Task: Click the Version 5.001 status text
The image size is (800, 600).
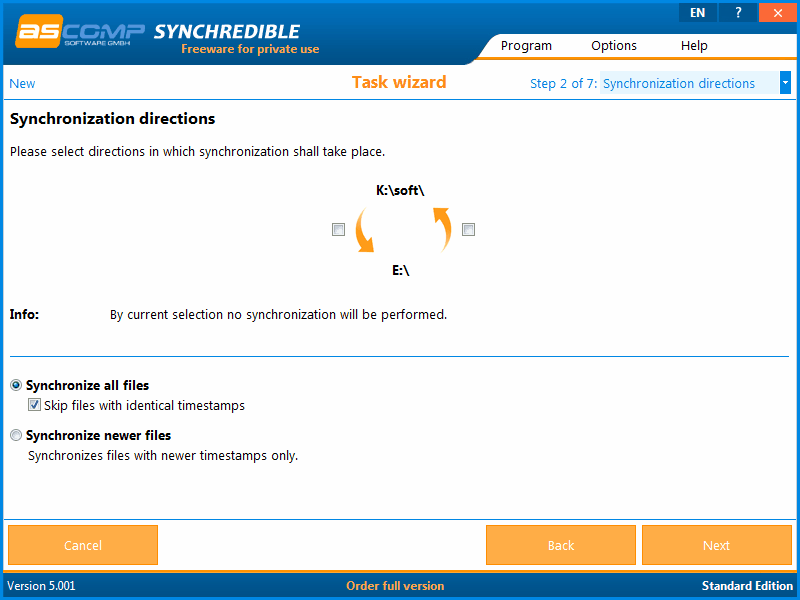Action: pyautogui.click(x=41, y=586)
